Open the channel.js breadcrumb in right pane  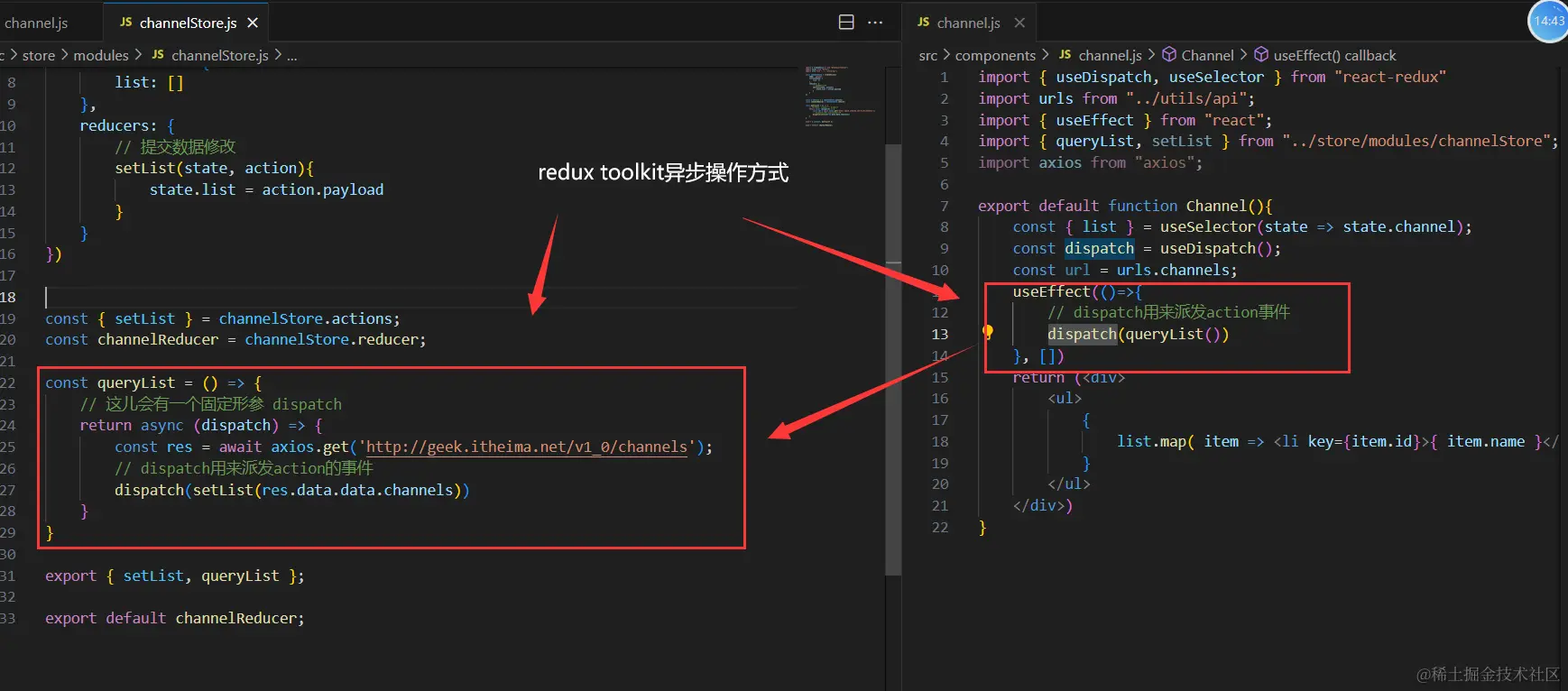pos(1111,55)
